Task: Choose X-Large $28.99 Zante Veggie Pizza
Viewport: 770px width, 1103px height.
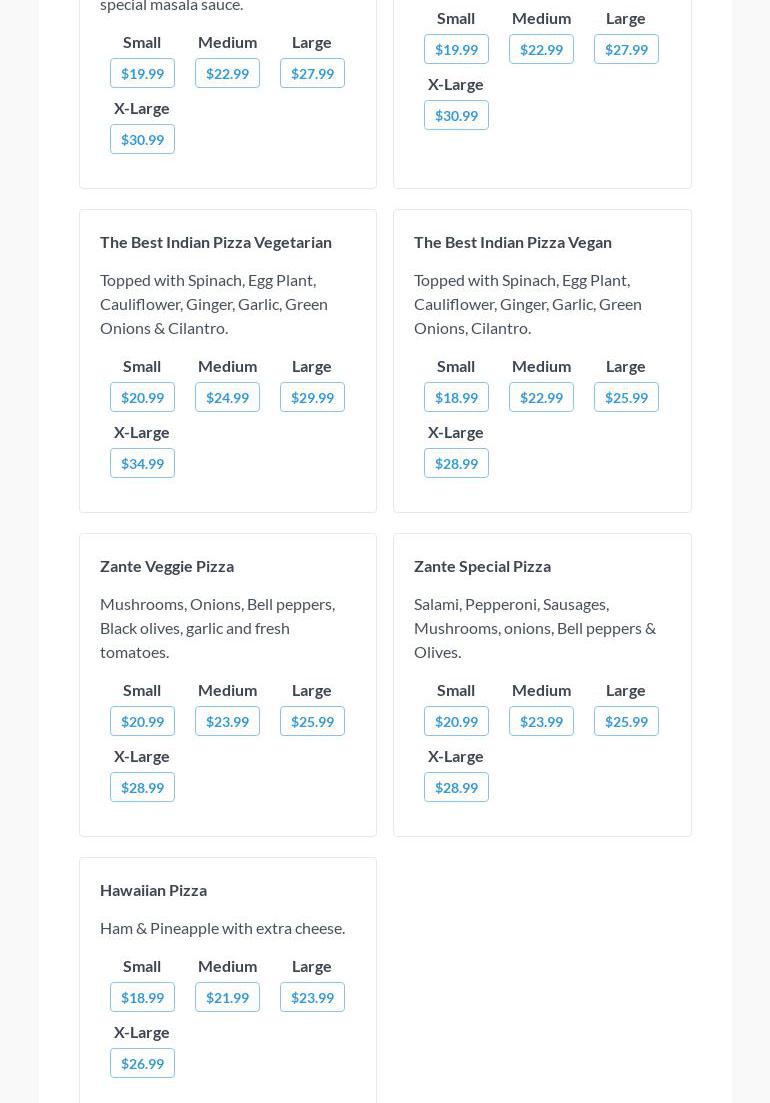Action: (142, 787)
